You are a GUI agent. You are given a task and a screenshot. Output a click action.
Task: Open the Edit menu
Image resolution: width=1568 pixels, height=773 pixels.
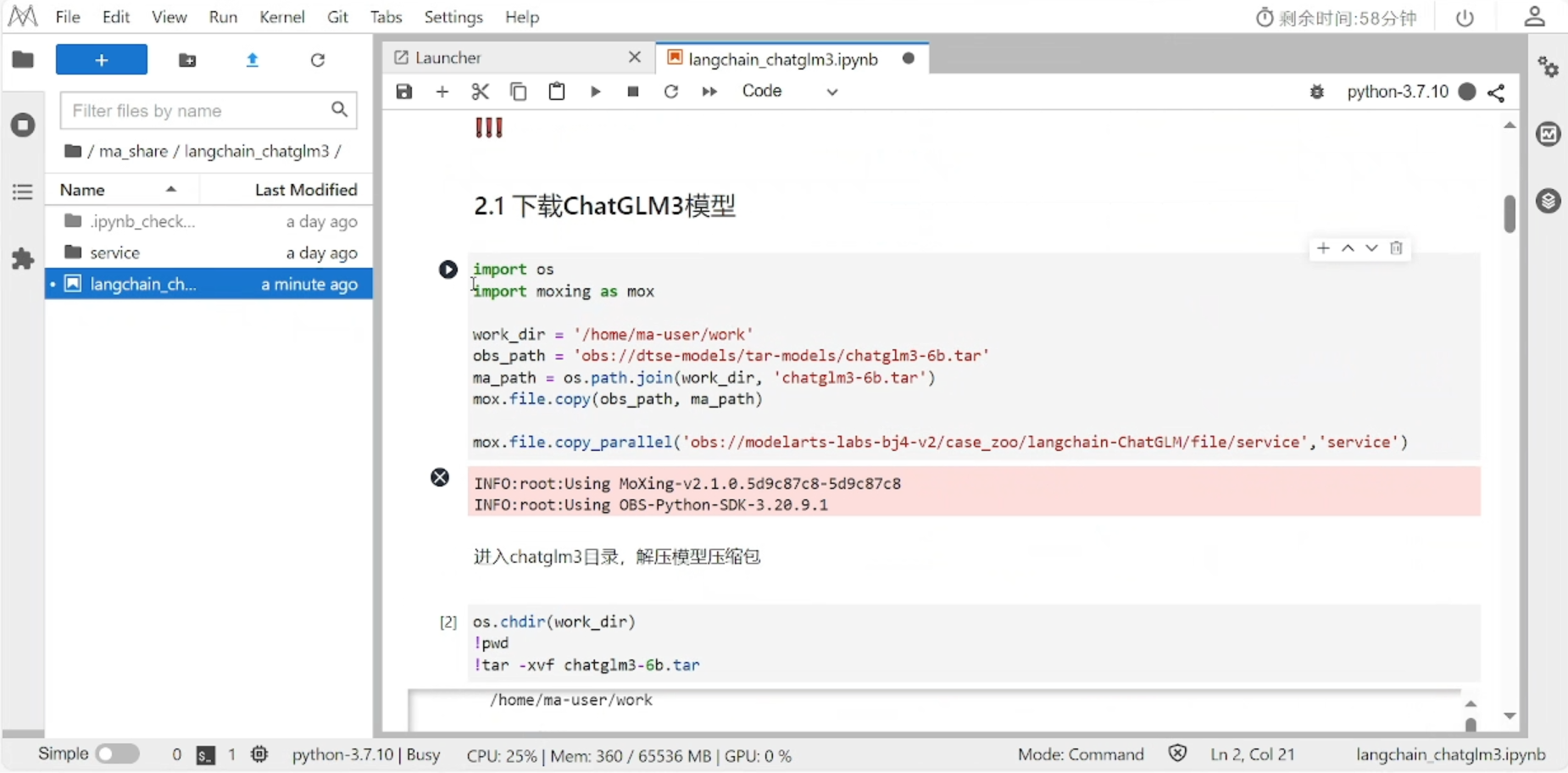click(x=116, y=17)
